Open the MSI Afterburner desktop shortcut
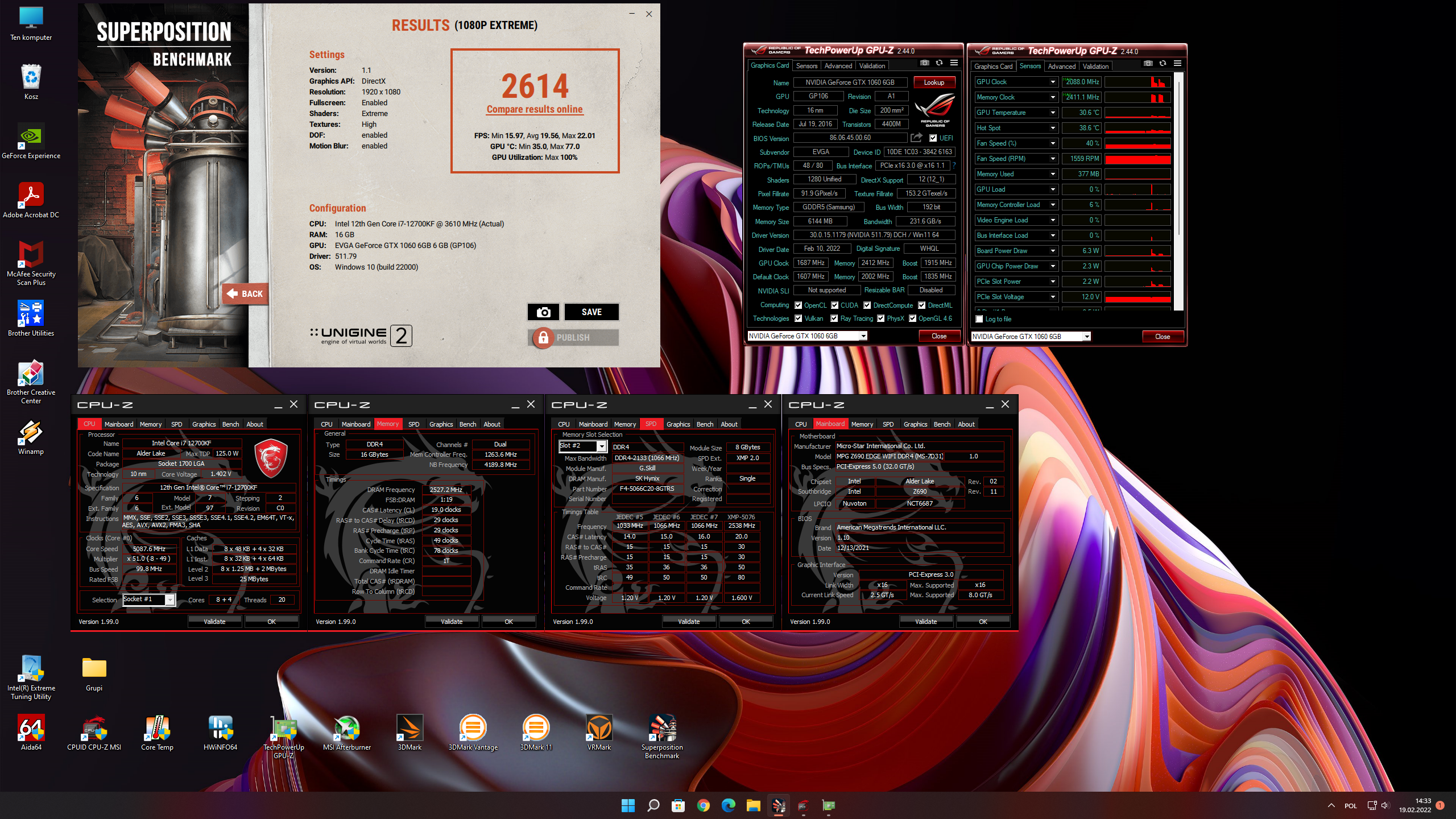 347,733
